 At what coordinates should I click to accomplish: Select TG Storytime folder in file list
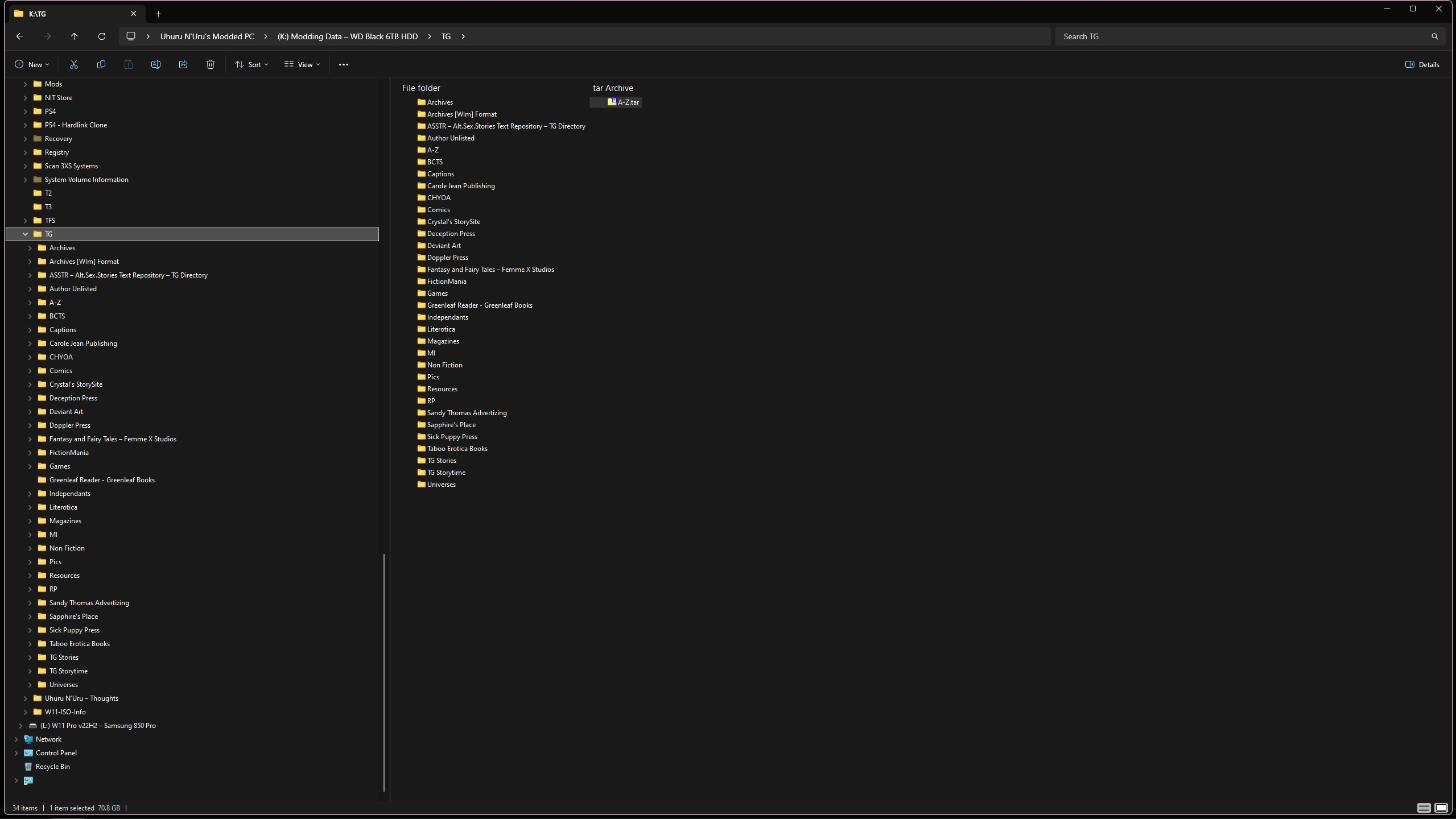tap(446, 473)
